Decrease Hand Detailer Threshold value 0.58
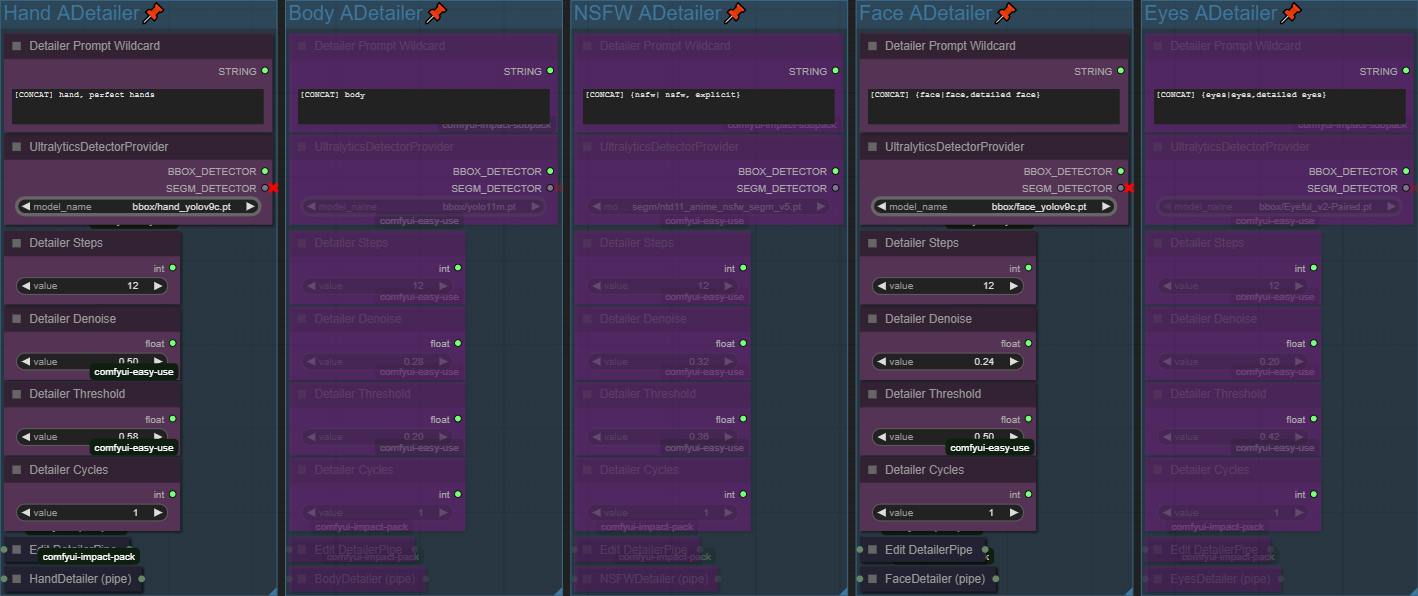This screenshot has height=596, width=1418. click(x=26, y=437)
